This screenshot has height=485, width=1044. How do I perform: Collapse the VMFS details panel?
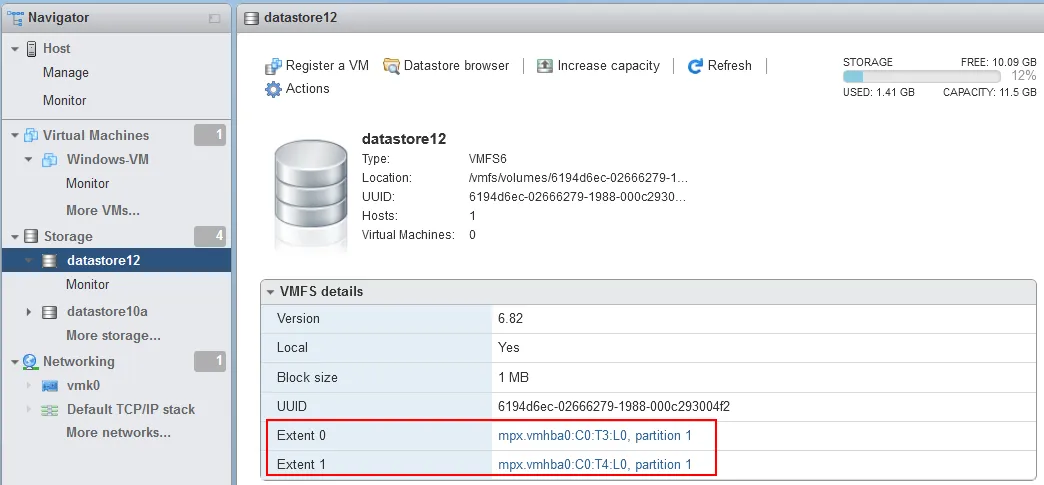pos(270,292)
